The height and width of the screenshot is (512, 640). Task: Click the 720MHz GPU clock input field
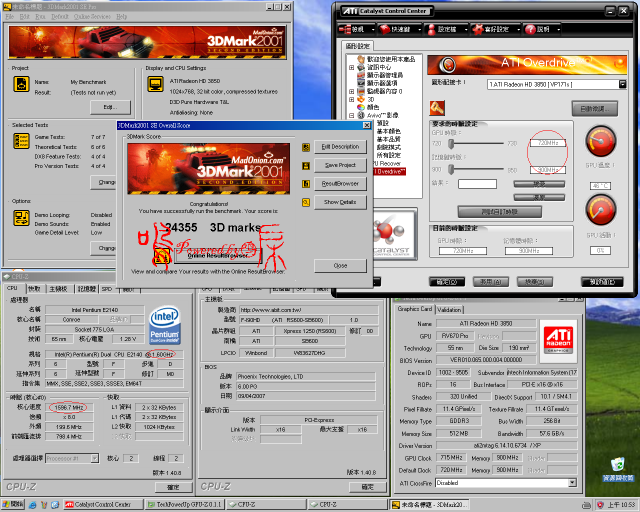point(548,143)
